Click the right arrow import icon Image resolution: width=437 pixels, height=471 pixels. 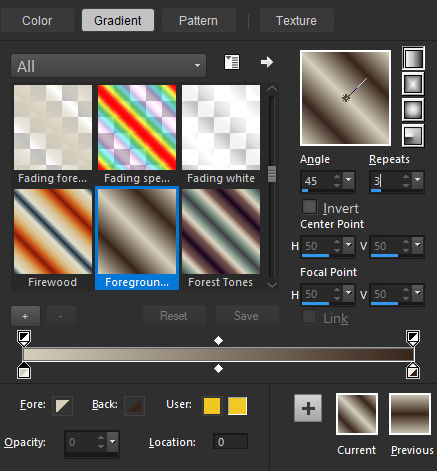[267, 62]
